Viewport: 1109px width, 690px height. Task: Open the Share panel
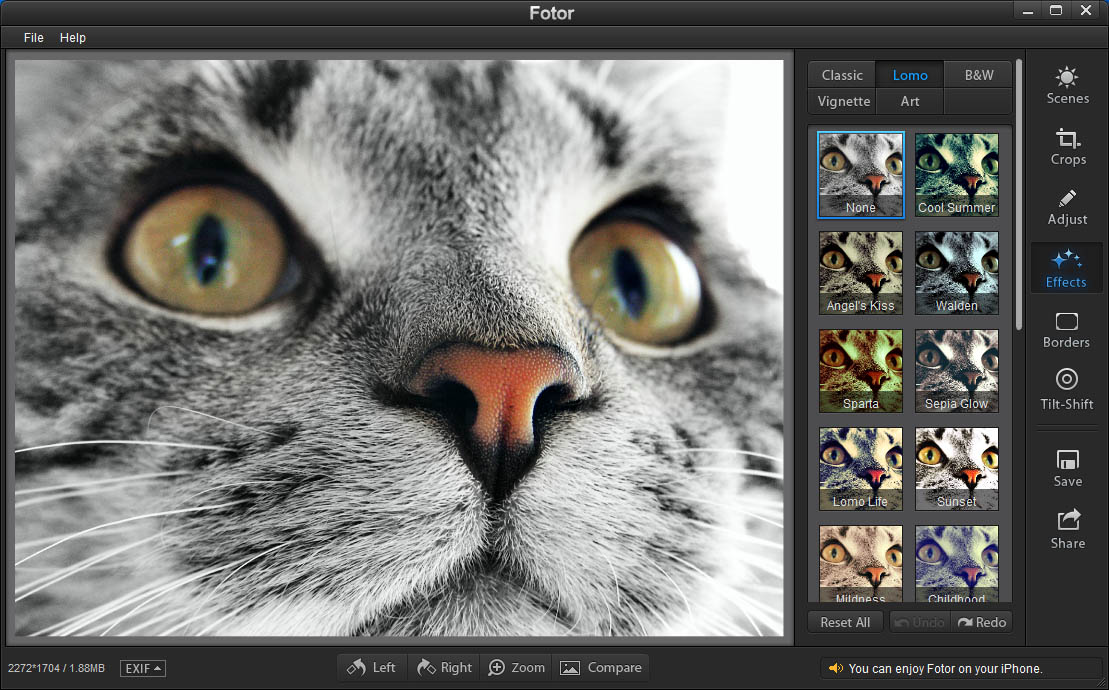(x=1067, y=530)
